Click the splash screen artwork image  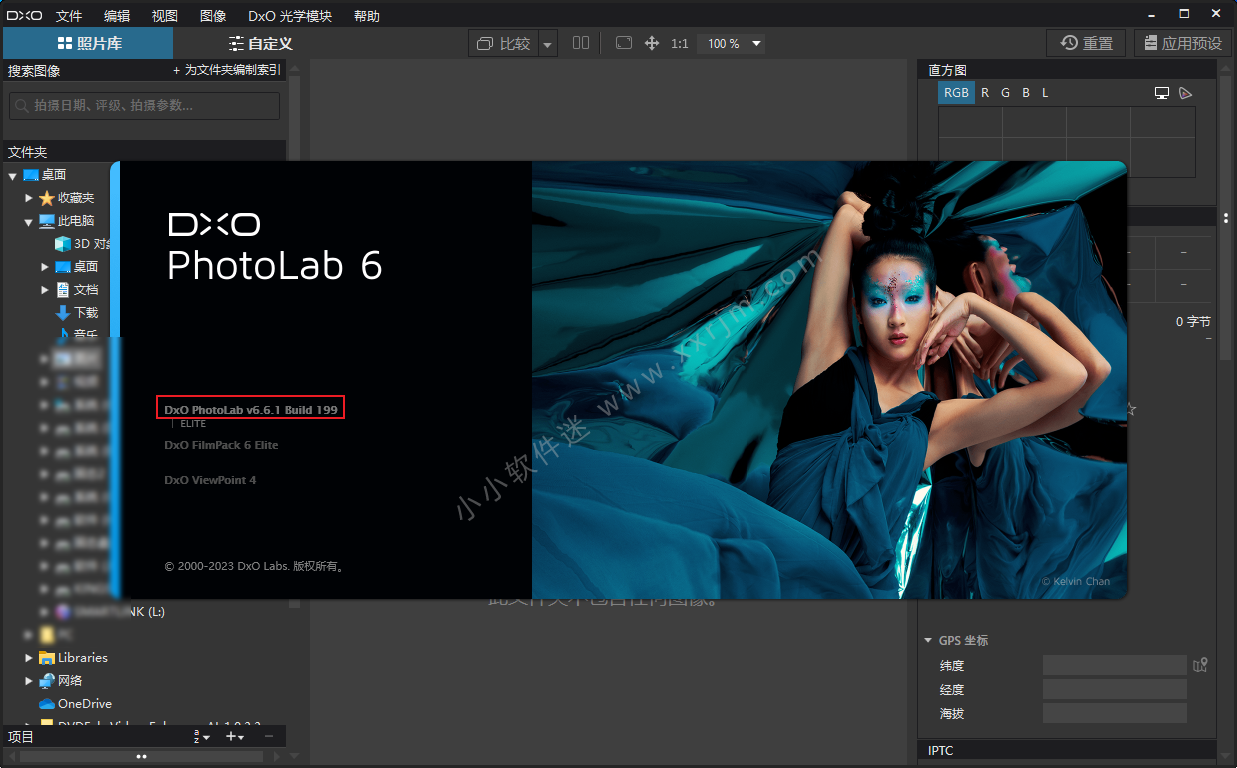point(829,380)
